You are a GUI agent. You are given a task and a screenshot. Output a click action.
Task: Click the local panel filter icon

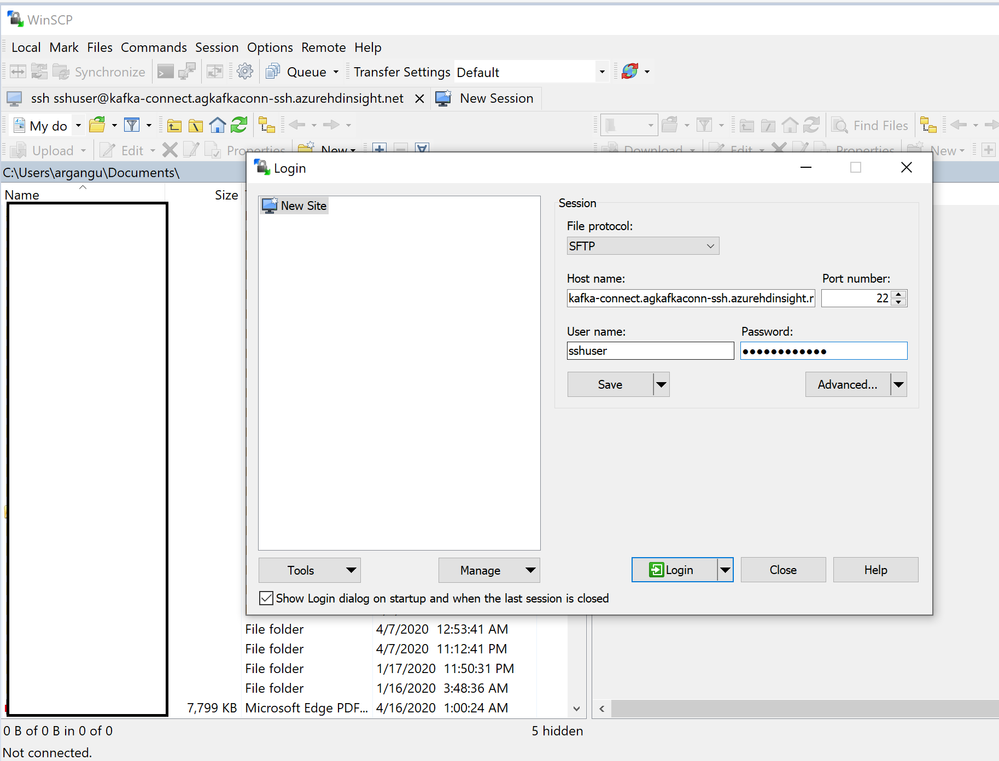[x=132, y=125]
